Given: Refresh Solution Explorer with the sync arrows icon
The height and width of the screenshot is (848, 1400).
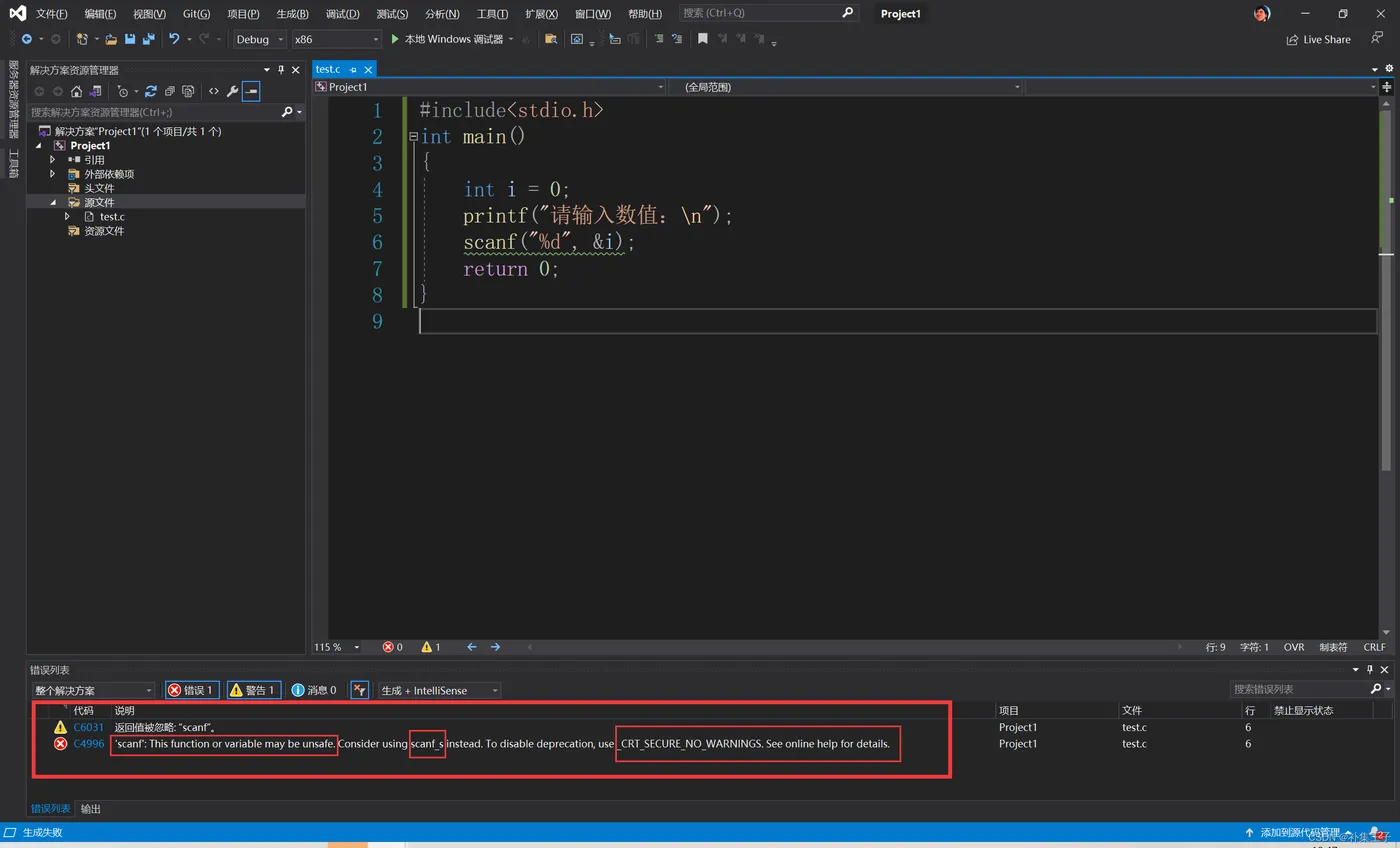Looking at the screenshot, I should [151, 91].
